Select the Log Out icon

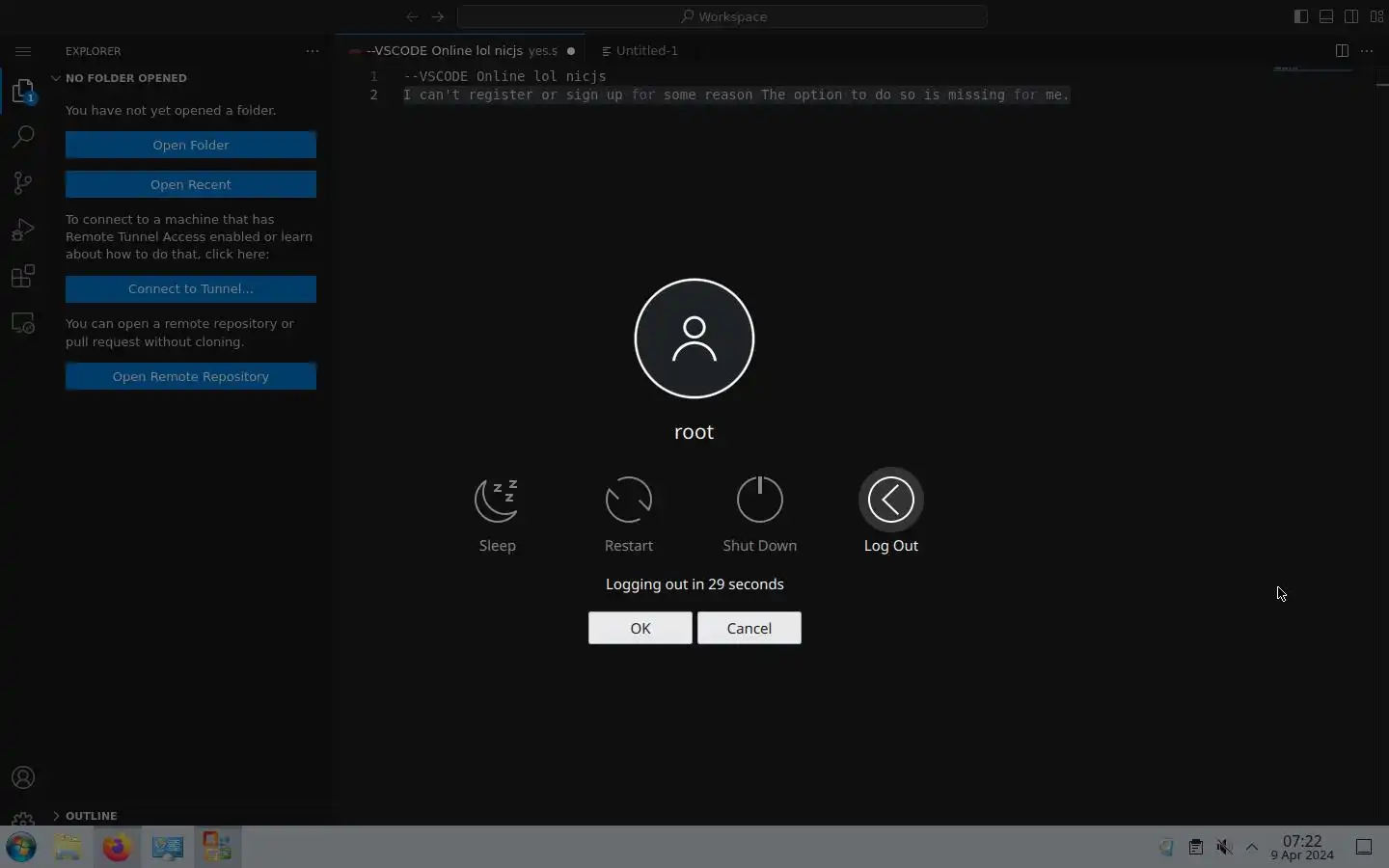tap(891, 500)
